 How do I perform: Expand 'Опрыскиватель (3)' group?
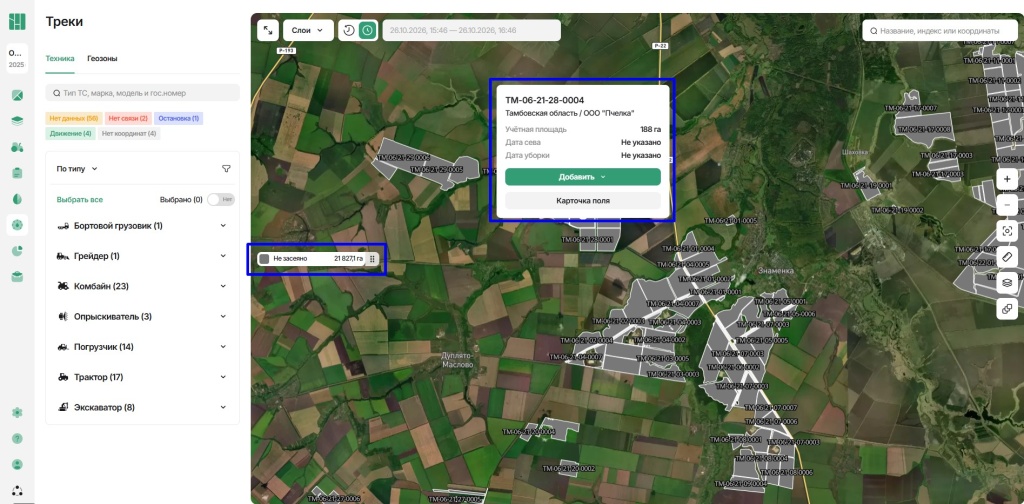142,317
